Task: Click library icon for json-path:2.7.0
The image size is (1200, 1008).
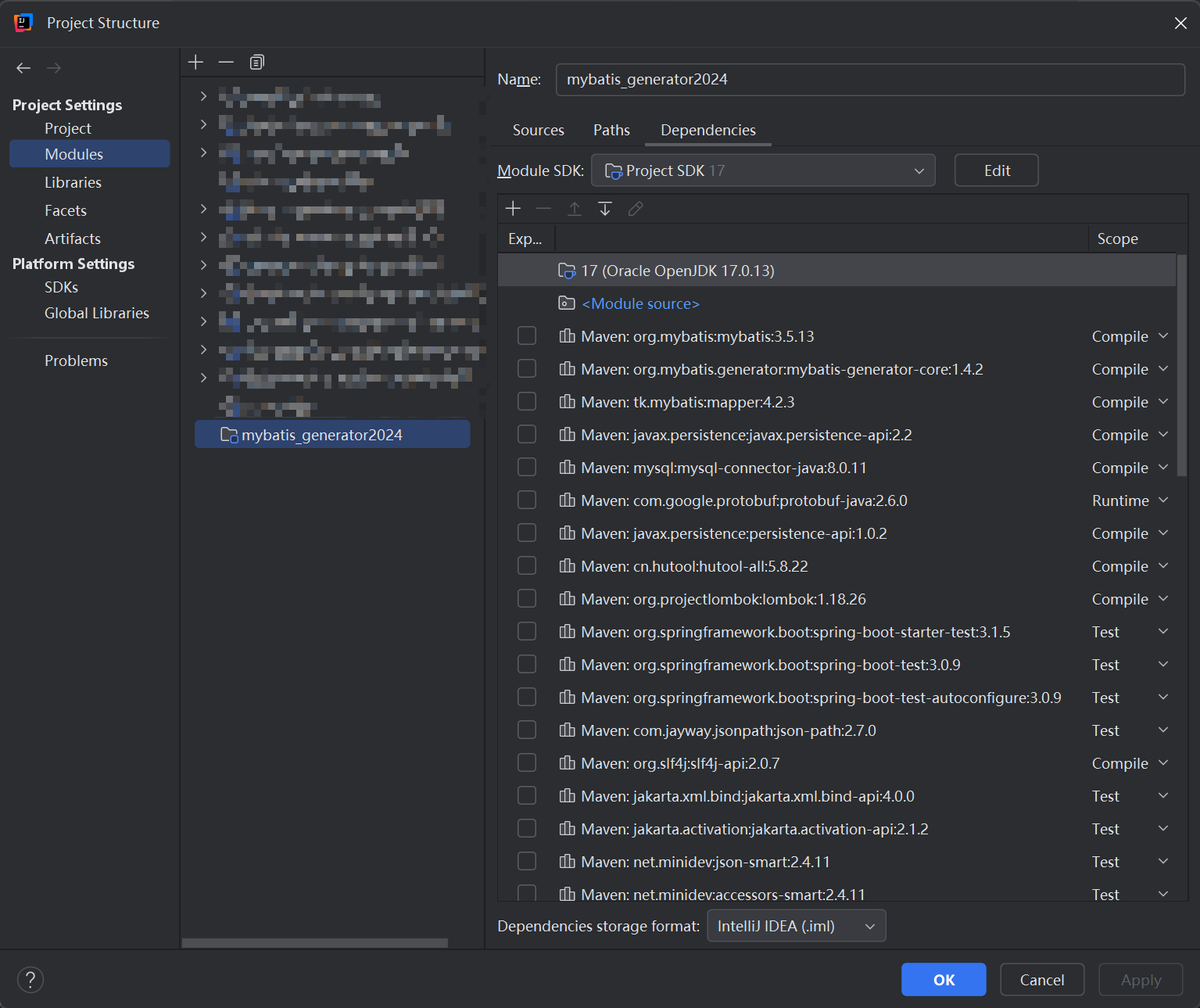Action: coord(568,730)
